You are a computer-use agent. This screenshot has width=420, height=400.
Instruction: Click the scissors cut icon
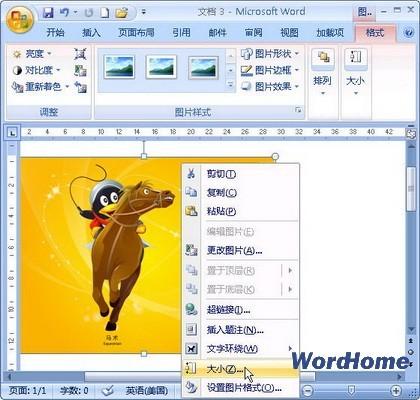point(191,174)
